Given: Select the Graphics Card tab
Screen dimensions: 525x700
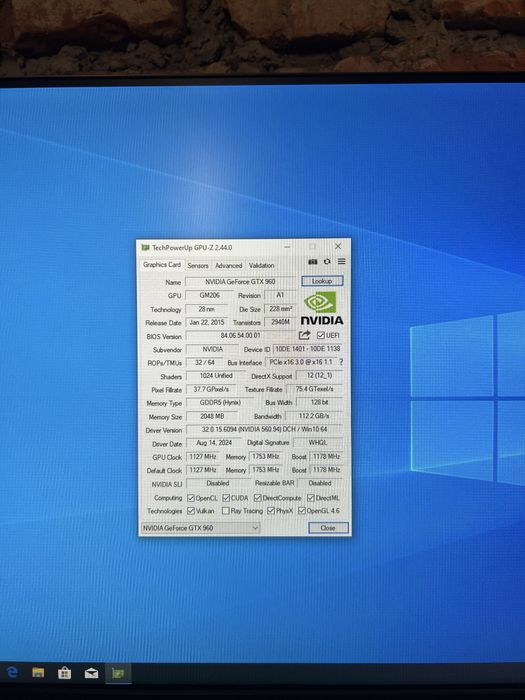Looking at the screenshot, I should pyautogui.click(x=162, y=265).
